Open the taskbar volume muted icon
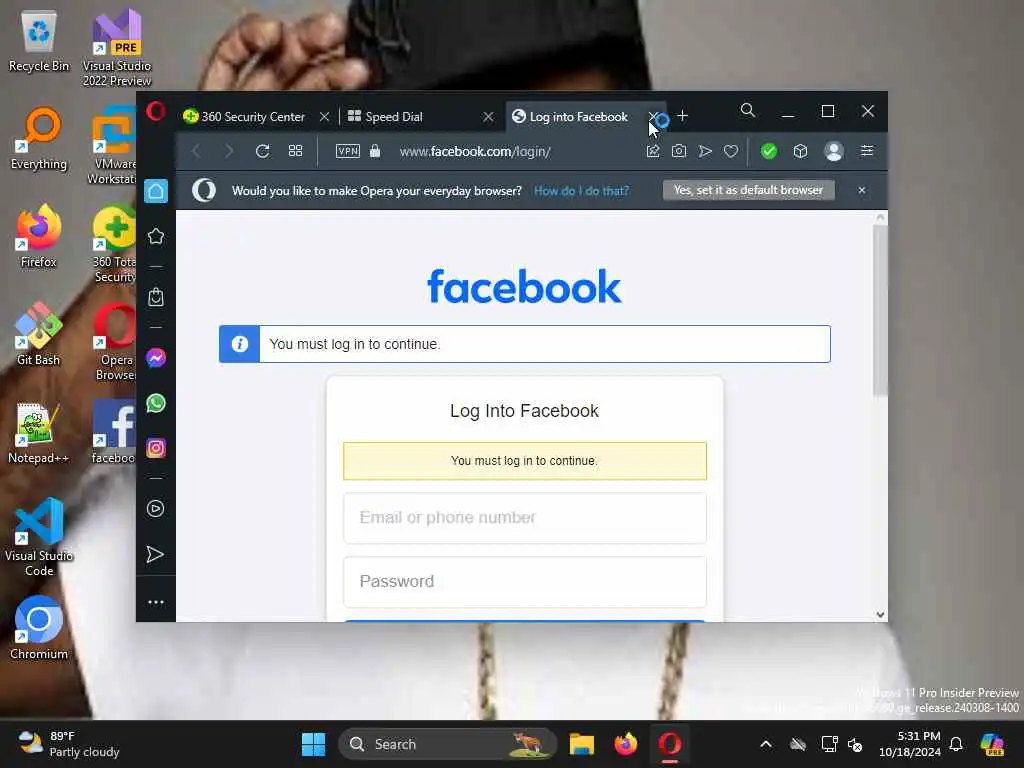Viewport: 1024px width, 768px height. [855, 744]
